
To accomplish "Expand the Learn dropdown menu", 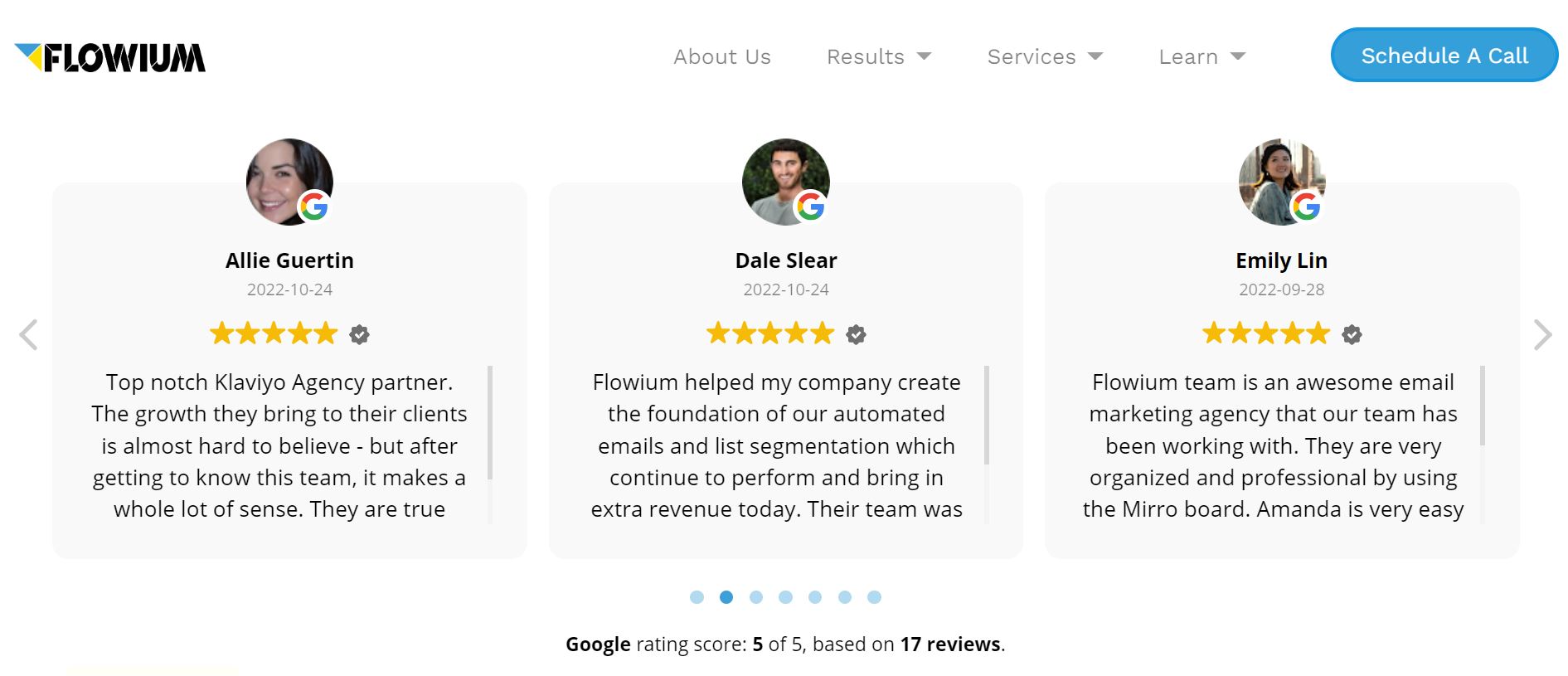I will [x=1202, y=57].
